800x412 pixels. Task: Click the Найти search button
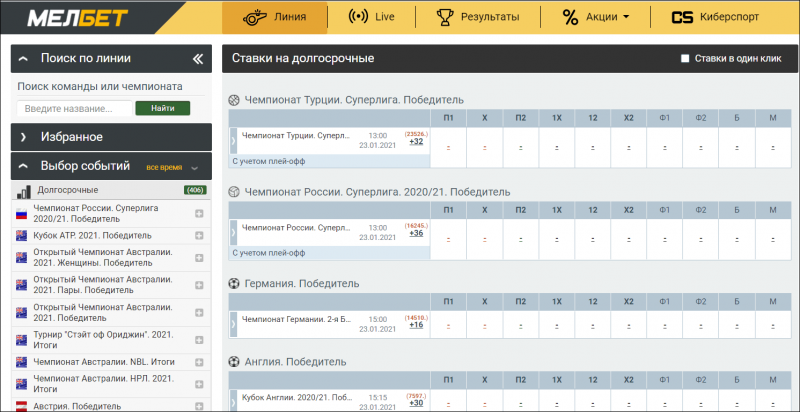163,108
